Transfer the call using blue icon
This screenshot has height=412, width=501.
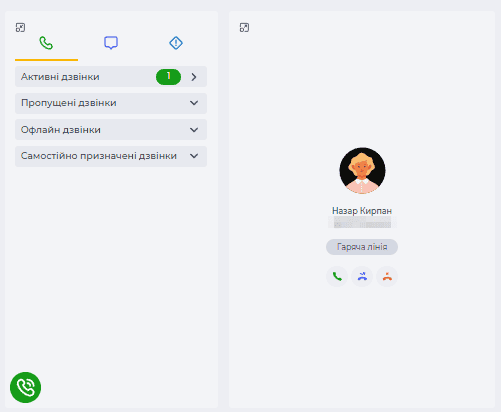click(362, 276)
